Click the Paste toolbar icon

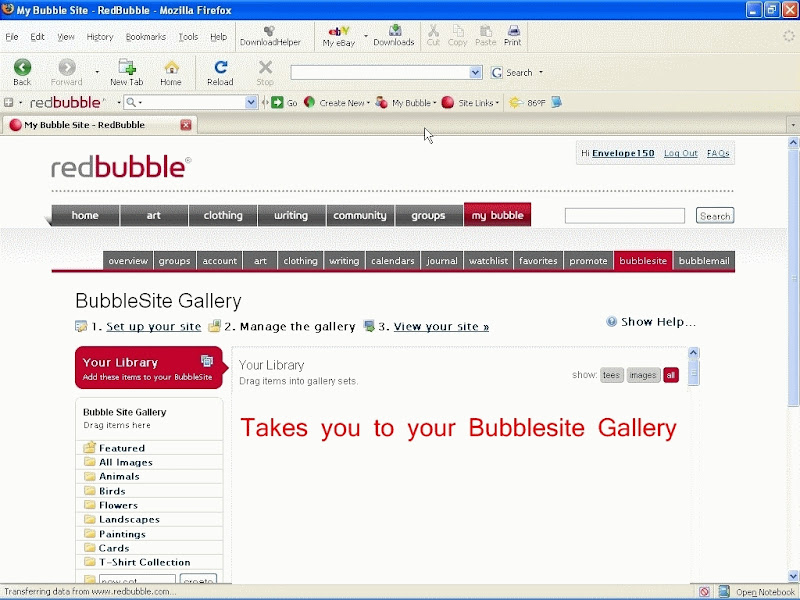click(486, 36)
